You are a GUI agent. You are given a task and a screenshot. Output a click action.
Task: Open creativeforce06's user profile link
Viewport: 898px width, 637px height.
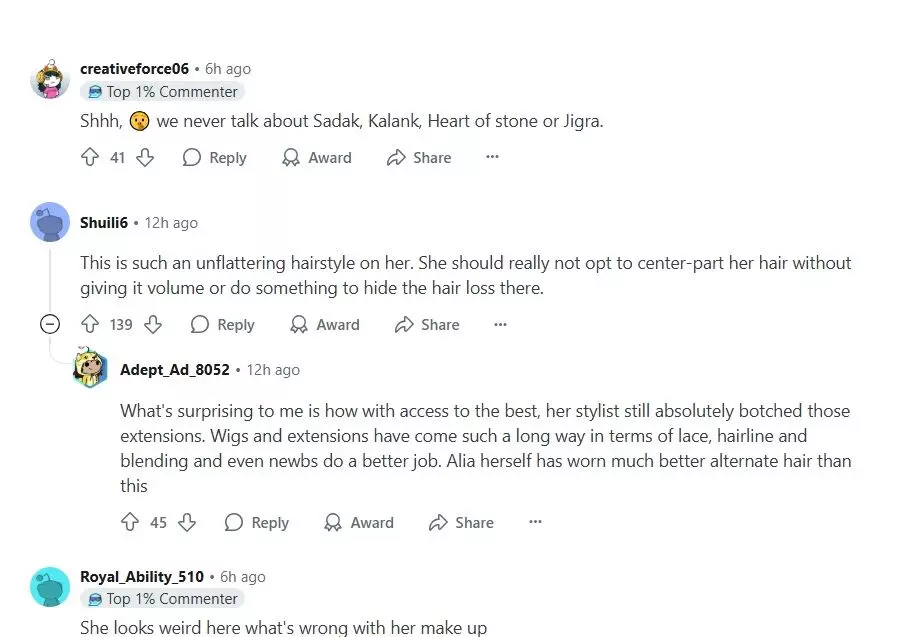pyautogui.click(x=134, y=69)
